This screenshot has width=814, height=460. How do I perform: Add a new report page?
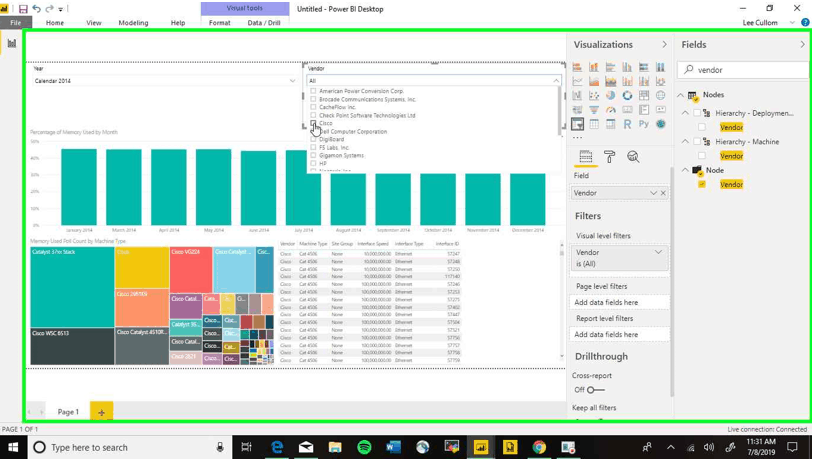(101, 412)
